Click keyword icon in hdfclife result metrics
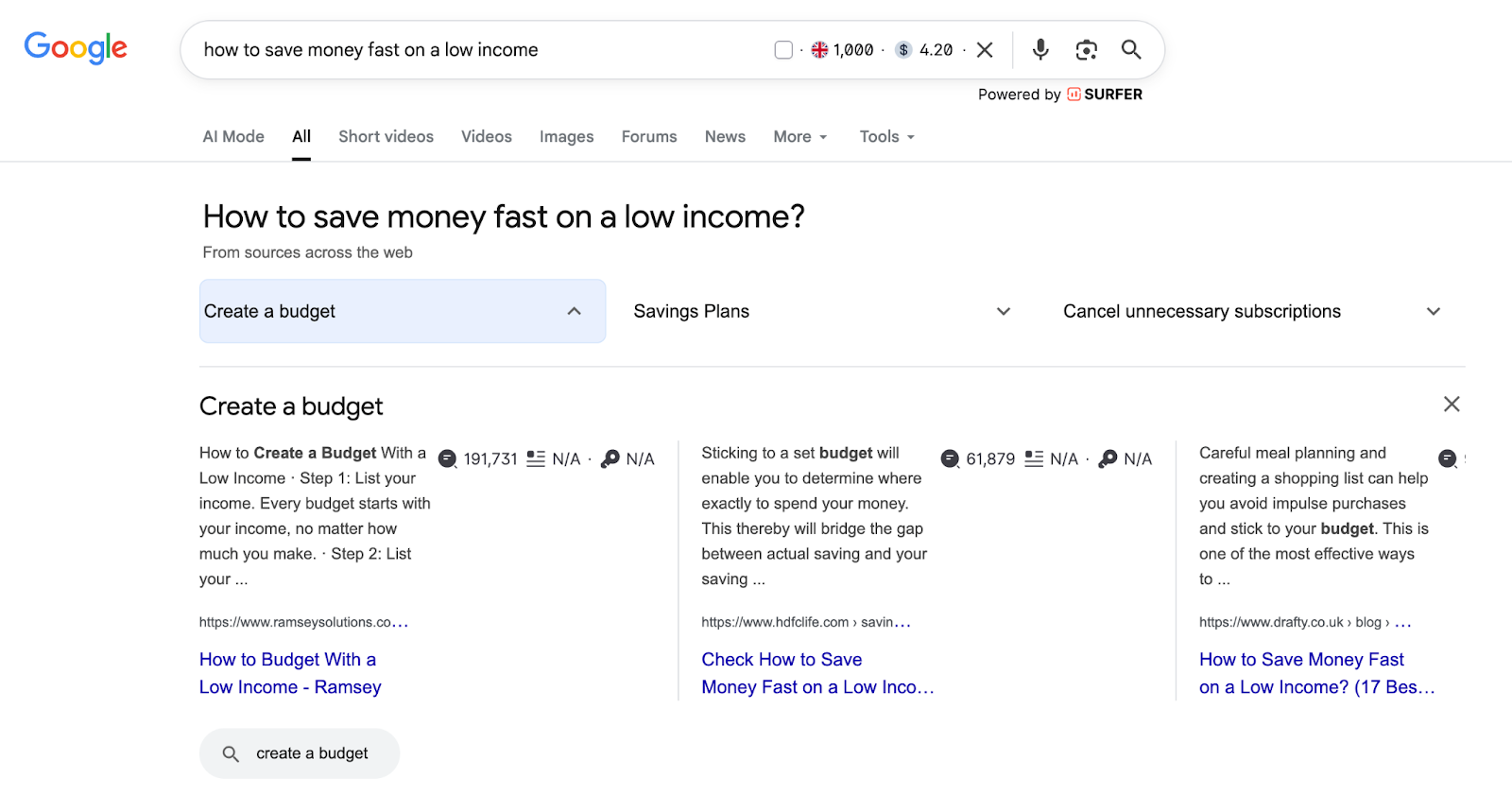 [x=1108, y=458]
